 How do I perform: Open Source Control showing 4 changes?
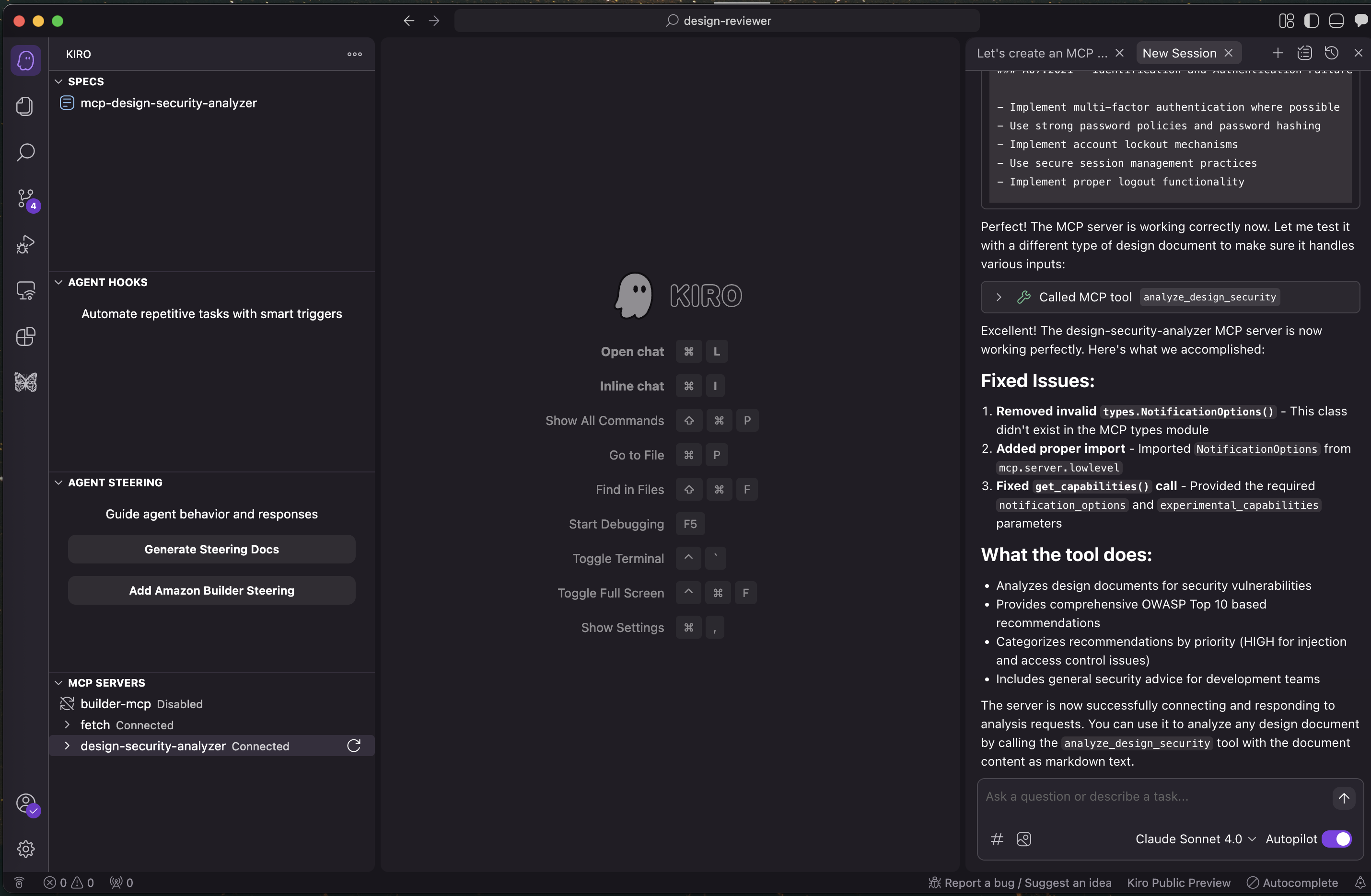pyautogui.click(x=25, y=199)
